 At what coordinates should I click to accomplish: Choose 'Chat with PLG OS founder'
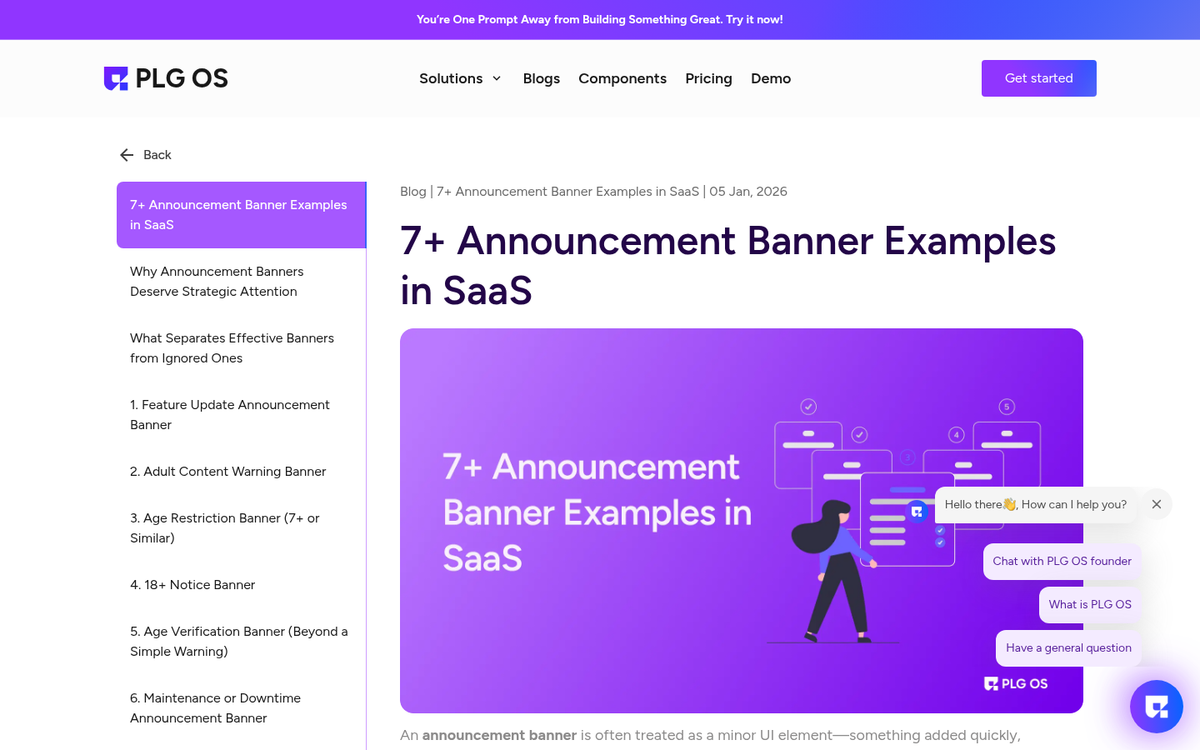tap(1061, 561)
